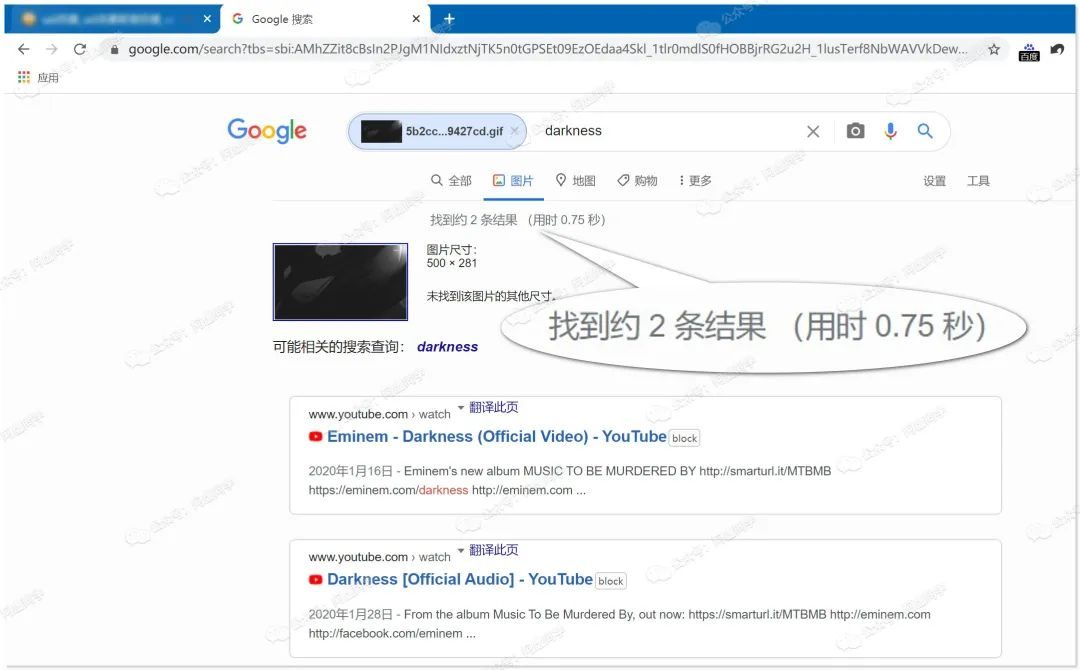This screenshot has width=1080, height=670.
Task: Clear the darkness query with the X
Action: [x=813, y=130]
